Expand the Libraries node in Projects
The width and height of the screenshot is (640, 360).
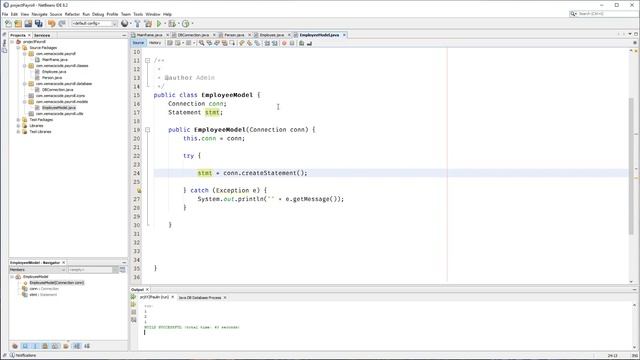point(18,126)
